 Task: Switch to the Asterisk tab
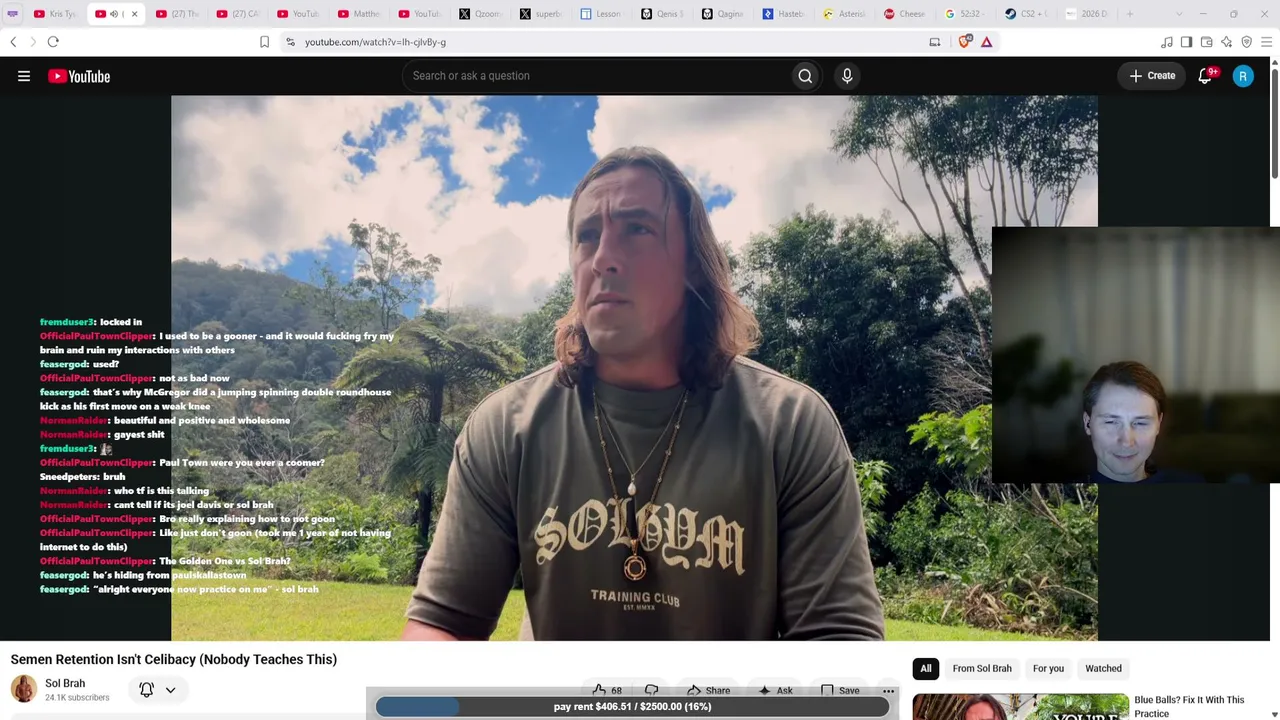click(x=845, y=14)
